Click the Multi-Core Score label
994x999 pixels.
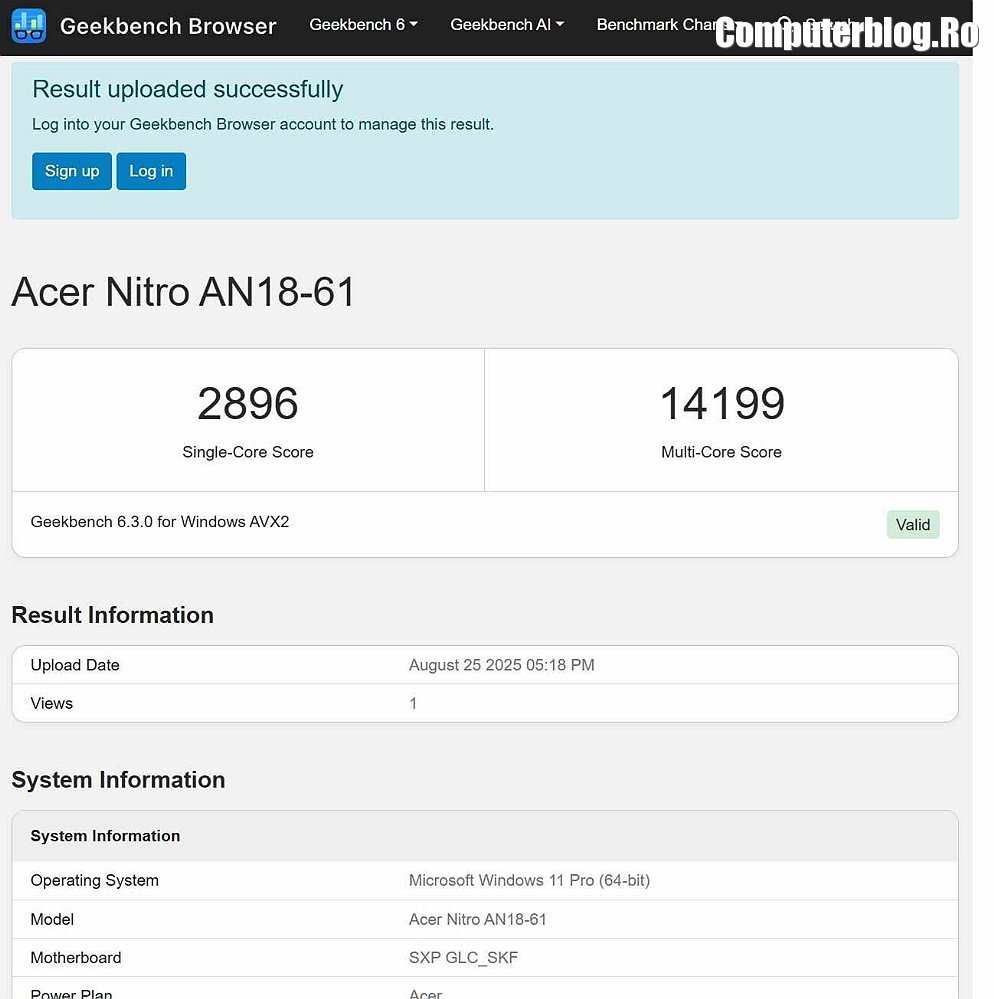[721, 452]
